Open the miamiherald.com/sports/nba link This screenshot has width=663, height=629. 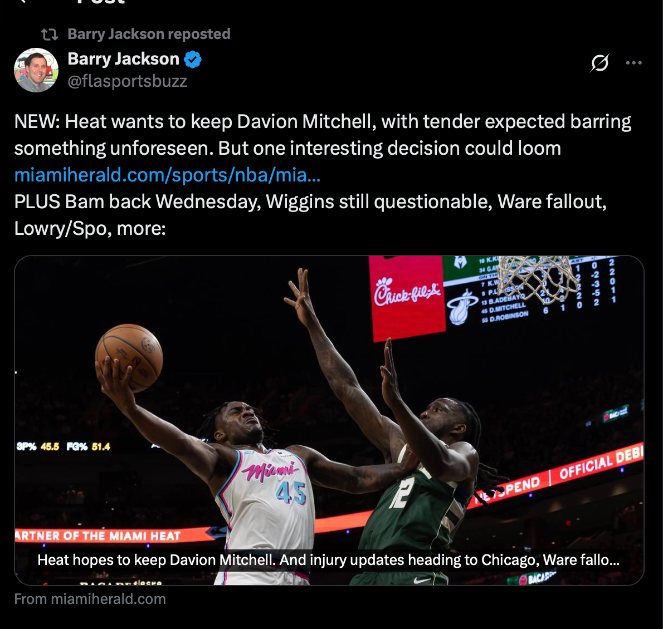[x=167, y=175]
